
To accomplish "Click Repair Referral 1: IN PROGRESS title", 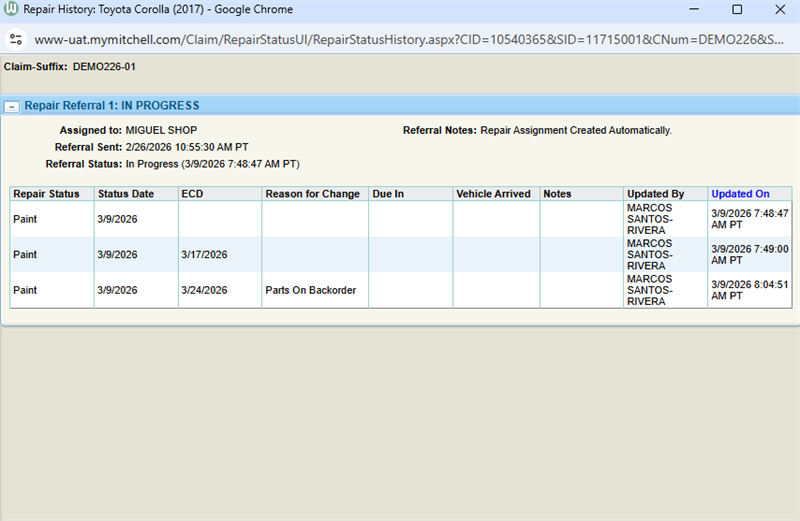I will click(112, 106).
